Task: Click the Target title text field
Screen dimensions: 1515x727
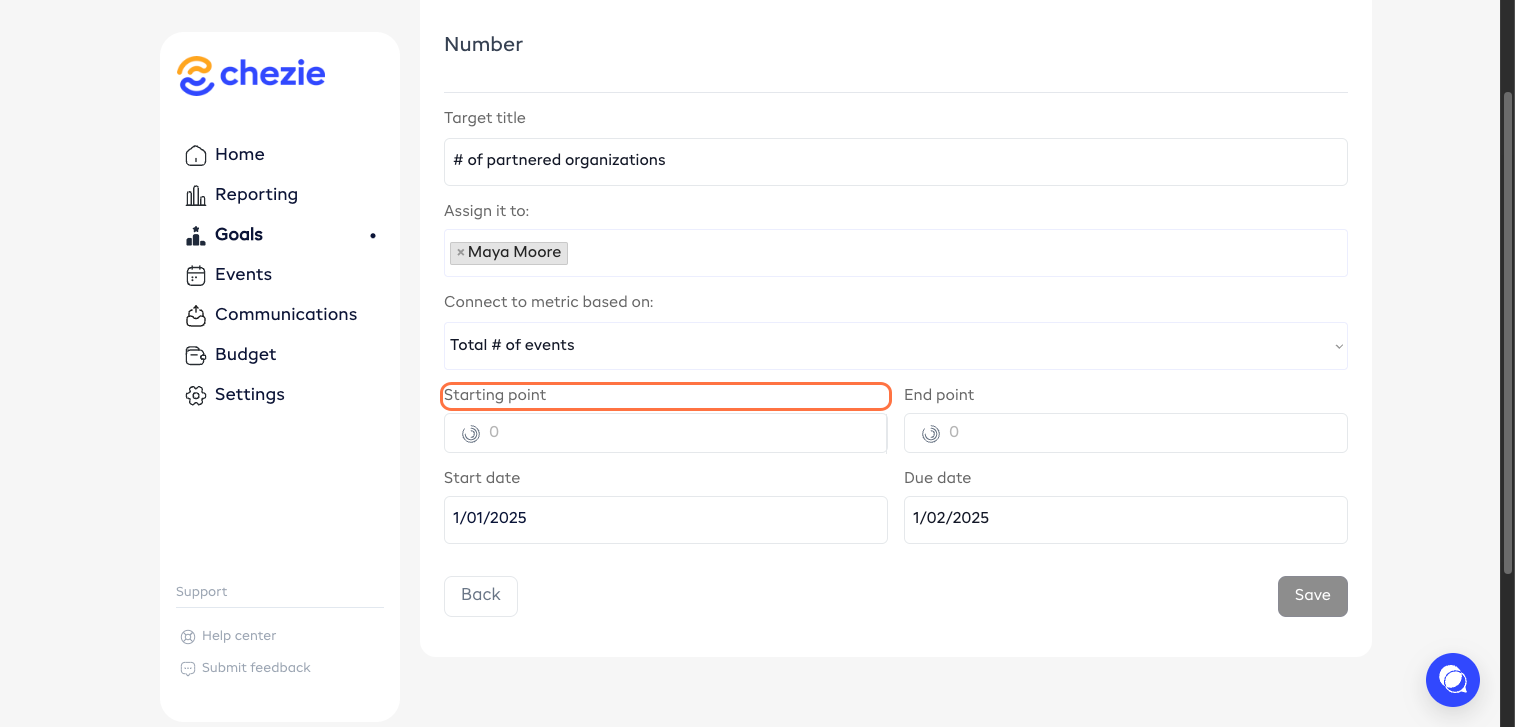Action: pos(895,161)
